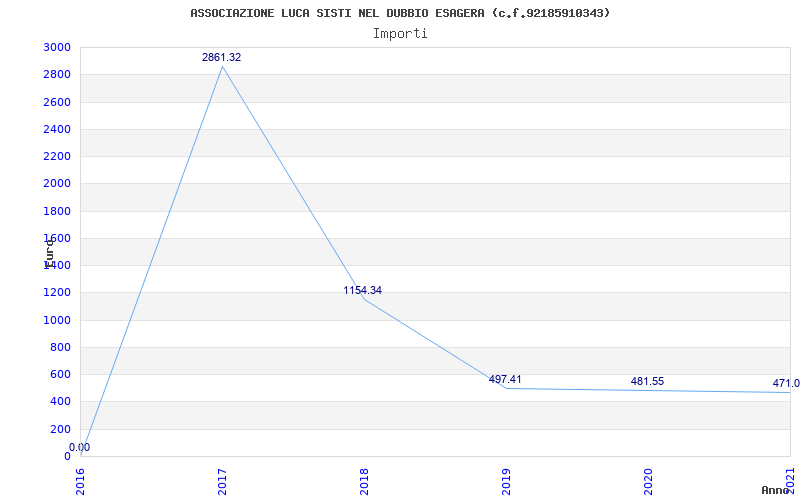Click the 2200 y-axis tick label
The height and width of the screenshot is (500, 800).
pyautogui.click(x=58, y=156)
